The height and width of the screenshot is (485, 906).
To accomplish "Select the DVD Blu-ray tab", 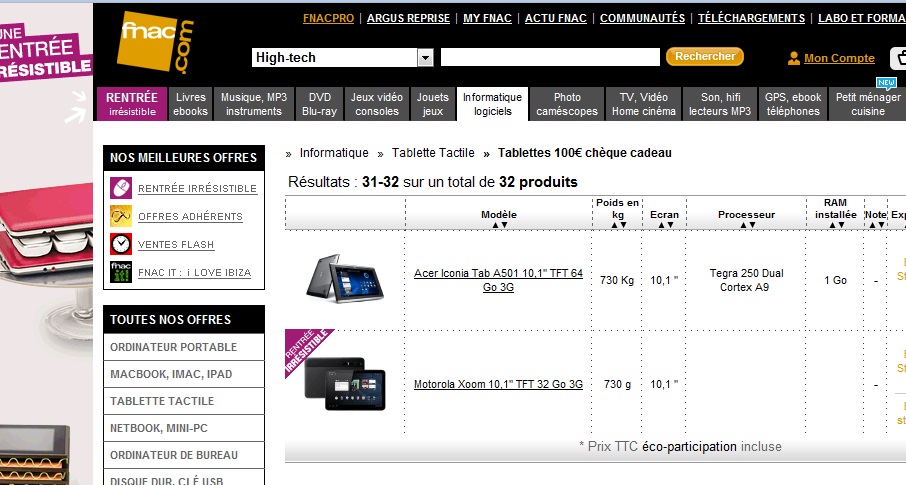I will 320,104.
